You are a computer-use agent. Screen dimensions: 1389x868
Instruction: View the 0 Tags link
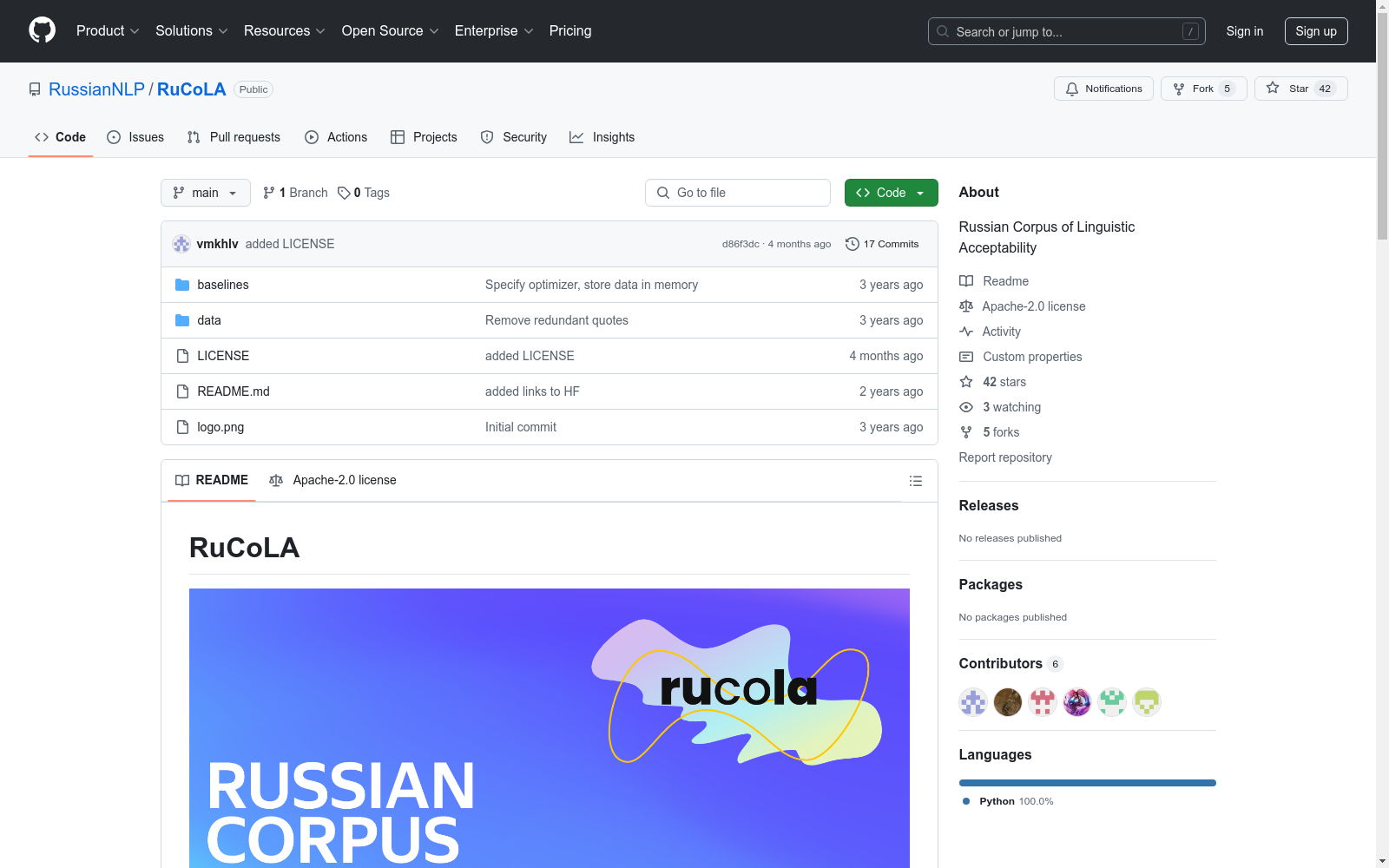(364, 193)
